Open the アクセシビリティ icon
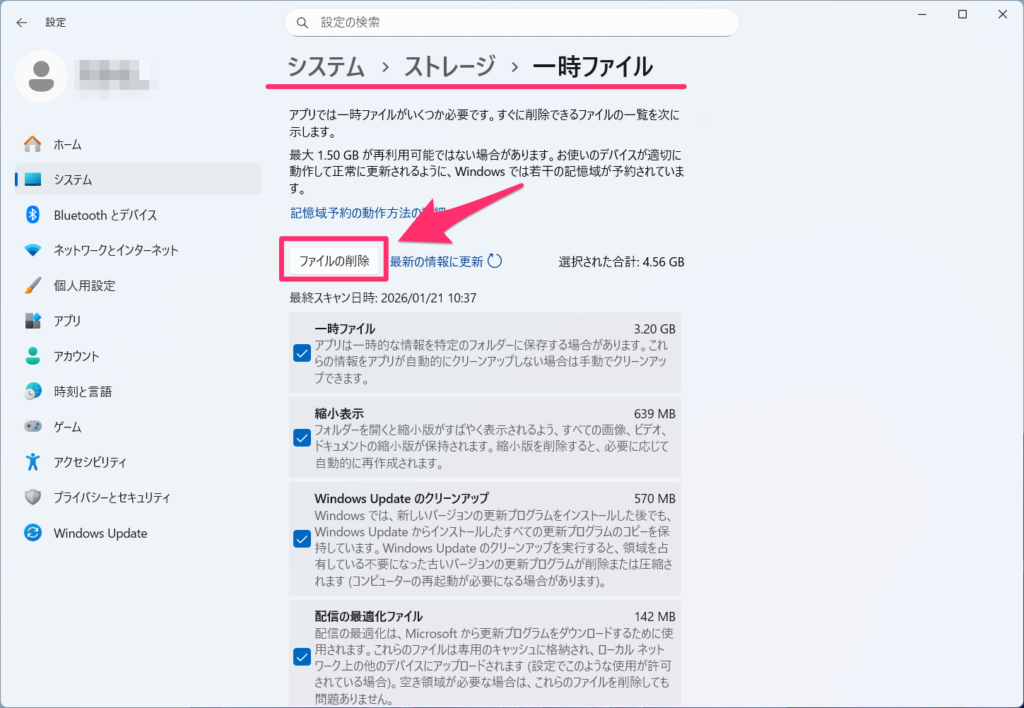Viewport: 1024px width, 708px height. pyautogui.click(x=33, y=462)
